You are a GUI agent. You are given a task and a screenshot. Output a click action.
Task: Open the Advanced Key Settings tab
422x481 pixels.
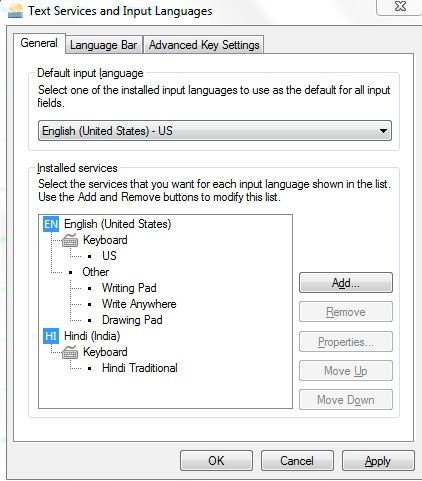[204, 45]
